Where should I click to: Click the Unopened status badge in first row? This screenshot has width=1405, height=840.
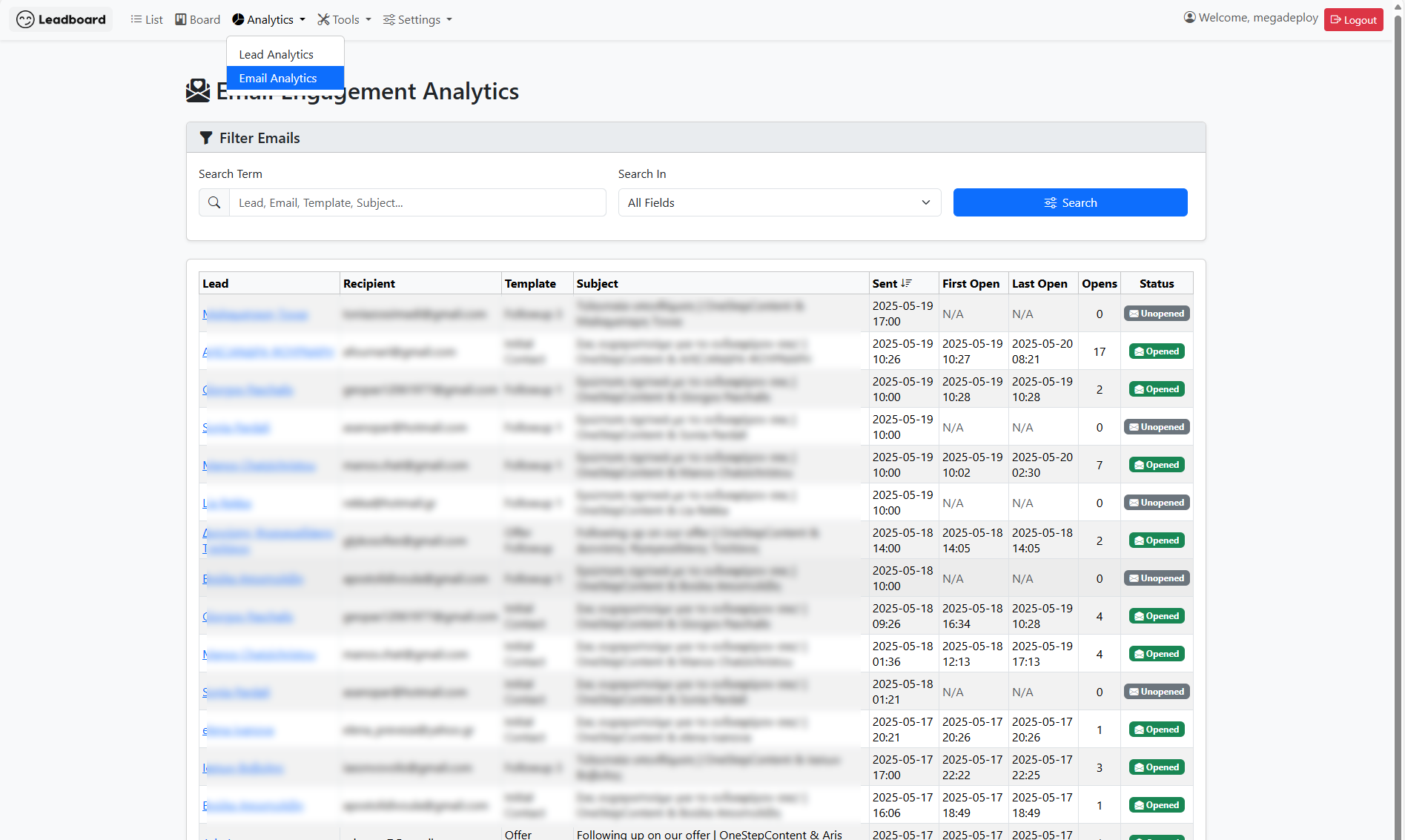click(1157, 314)
